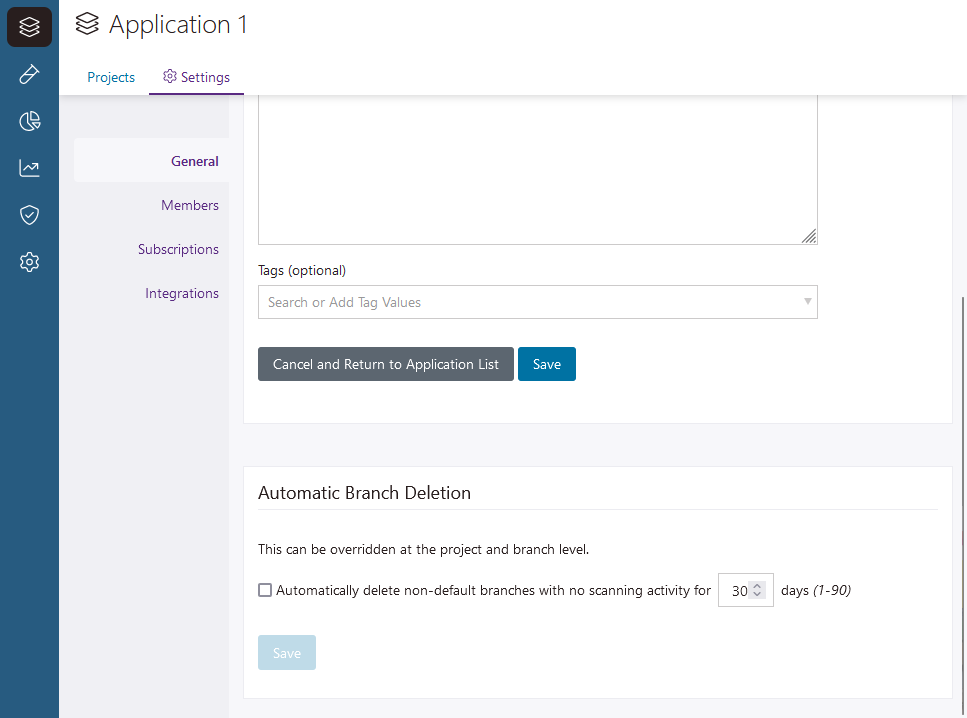Screen dimensions: 967x718
Task: Click Cancel and Return to Application List
Action: 385,364
